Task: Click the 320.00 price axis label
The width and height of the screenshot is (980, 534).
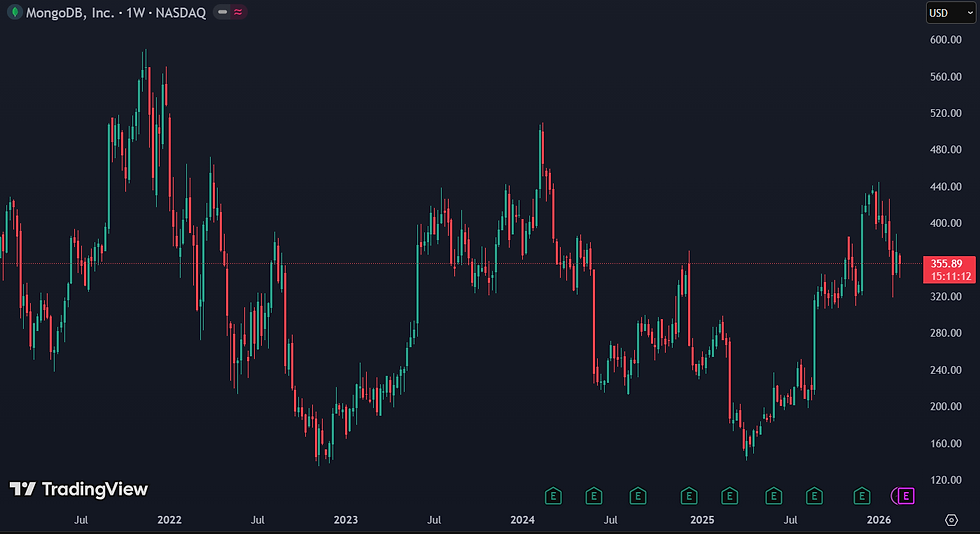Action: (946, 296)
